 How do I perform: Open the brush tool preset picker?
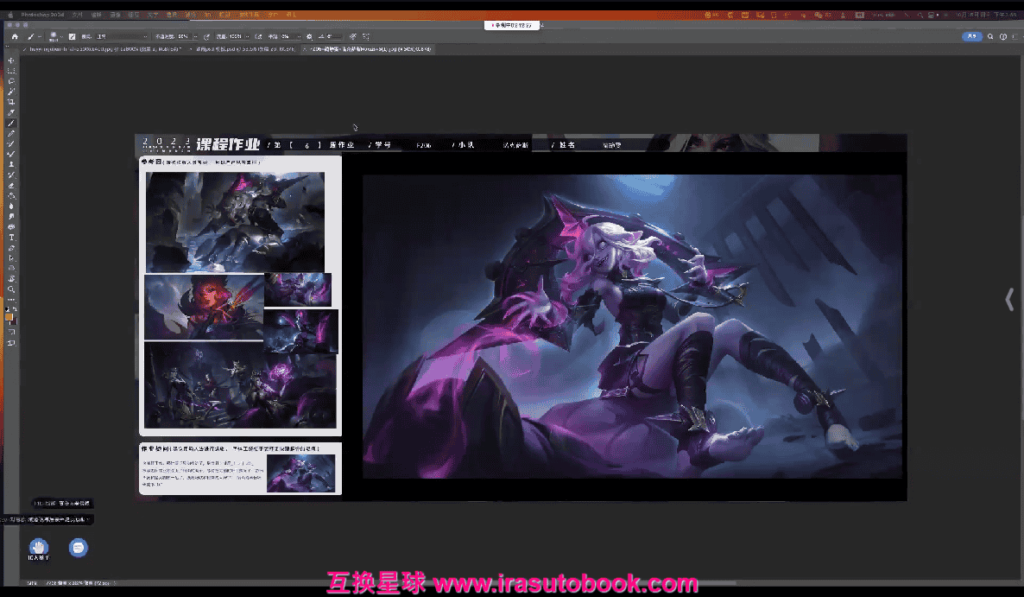(33, 37)
